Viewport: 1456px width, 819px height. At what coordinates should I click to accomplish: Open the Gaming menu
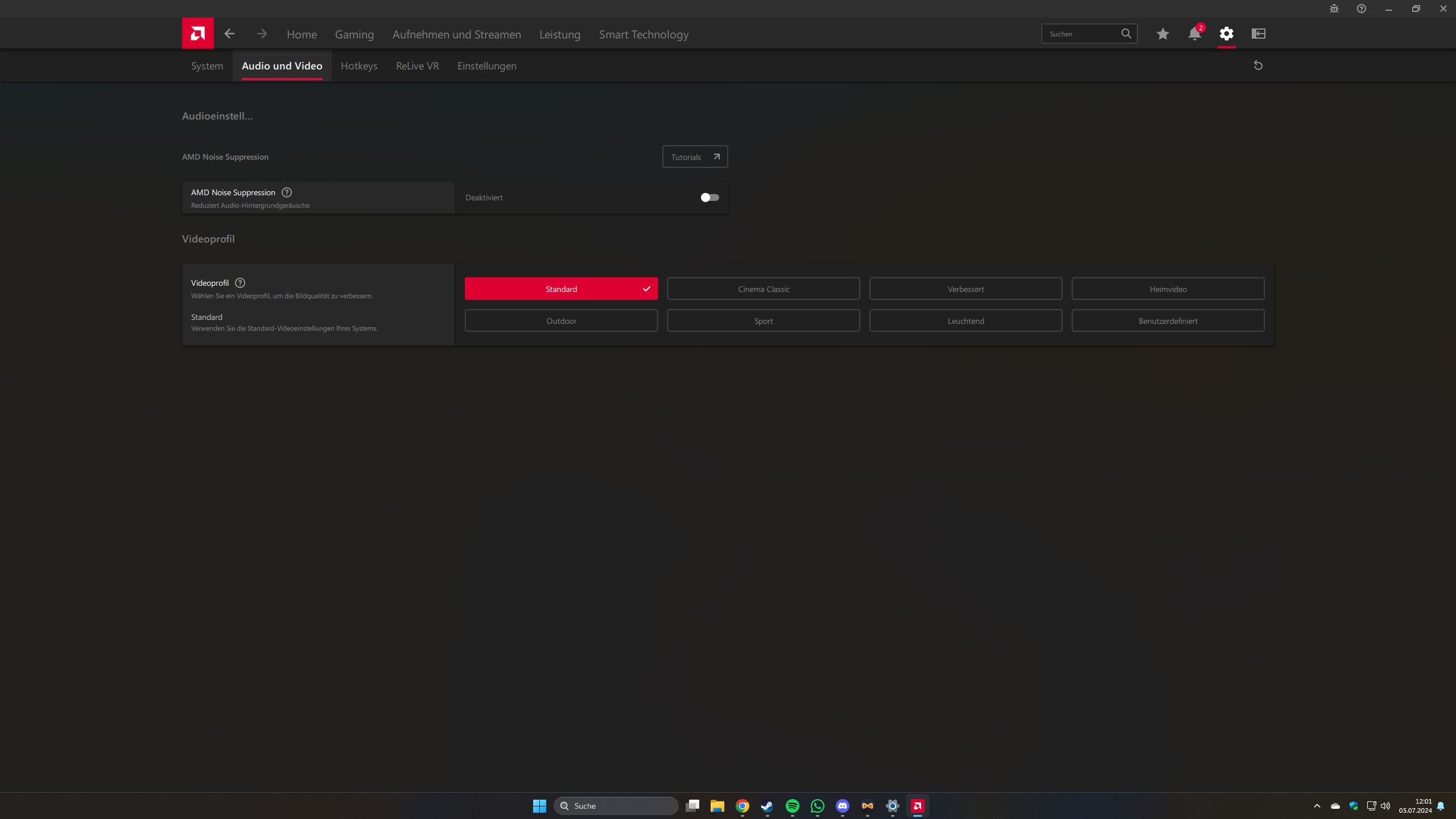pos(354,34)
